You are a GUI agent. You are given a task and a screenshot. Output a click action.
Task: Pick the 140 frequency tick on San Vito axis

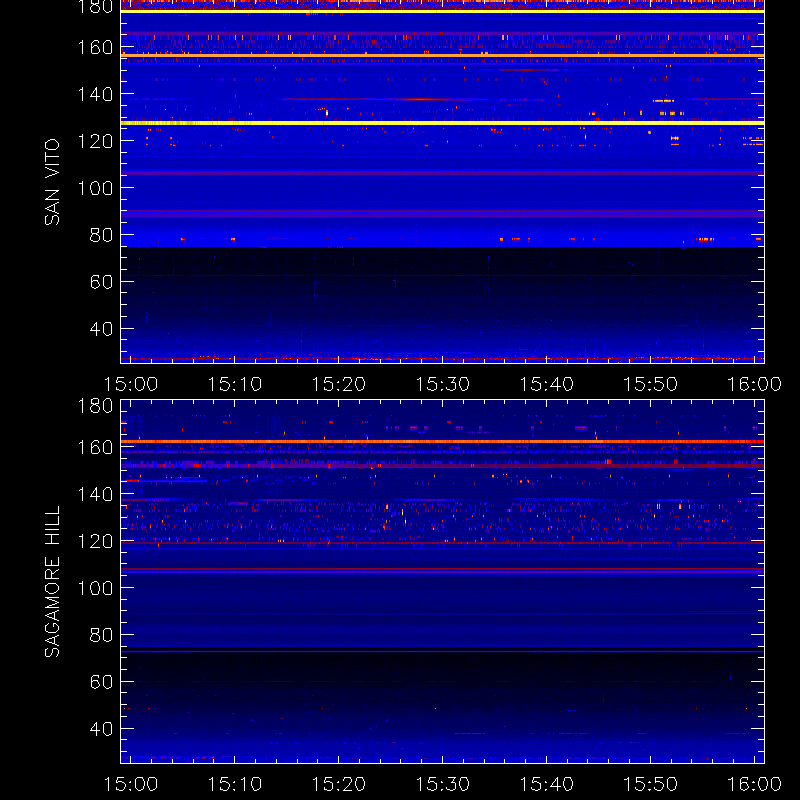(95, 94)
